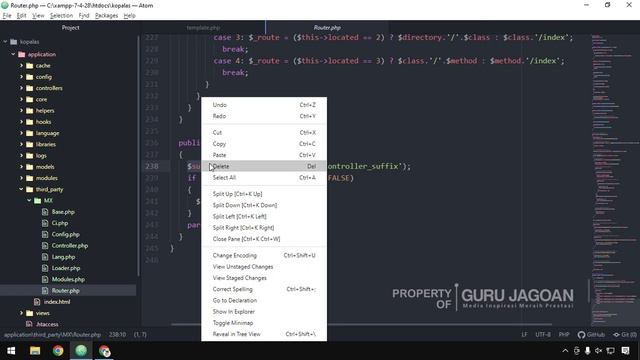640x360 pixels.
Task: Click the Controller.php file icon
Action: [45, 246]
